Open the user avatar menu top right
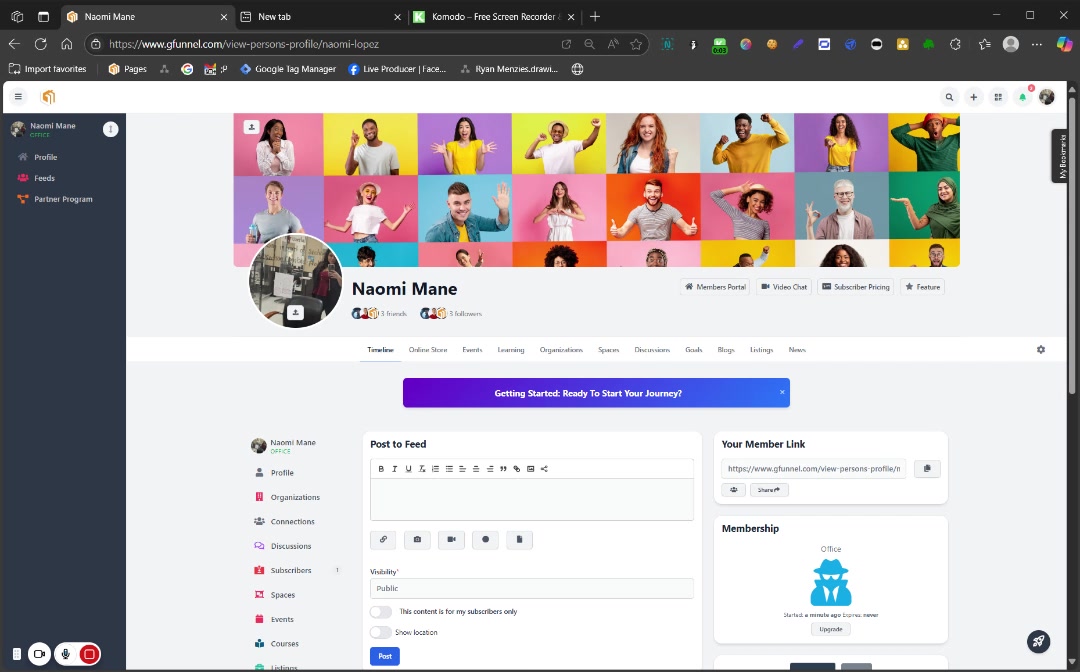Viewport: 1080px width, 672px height. (1047, 97)
